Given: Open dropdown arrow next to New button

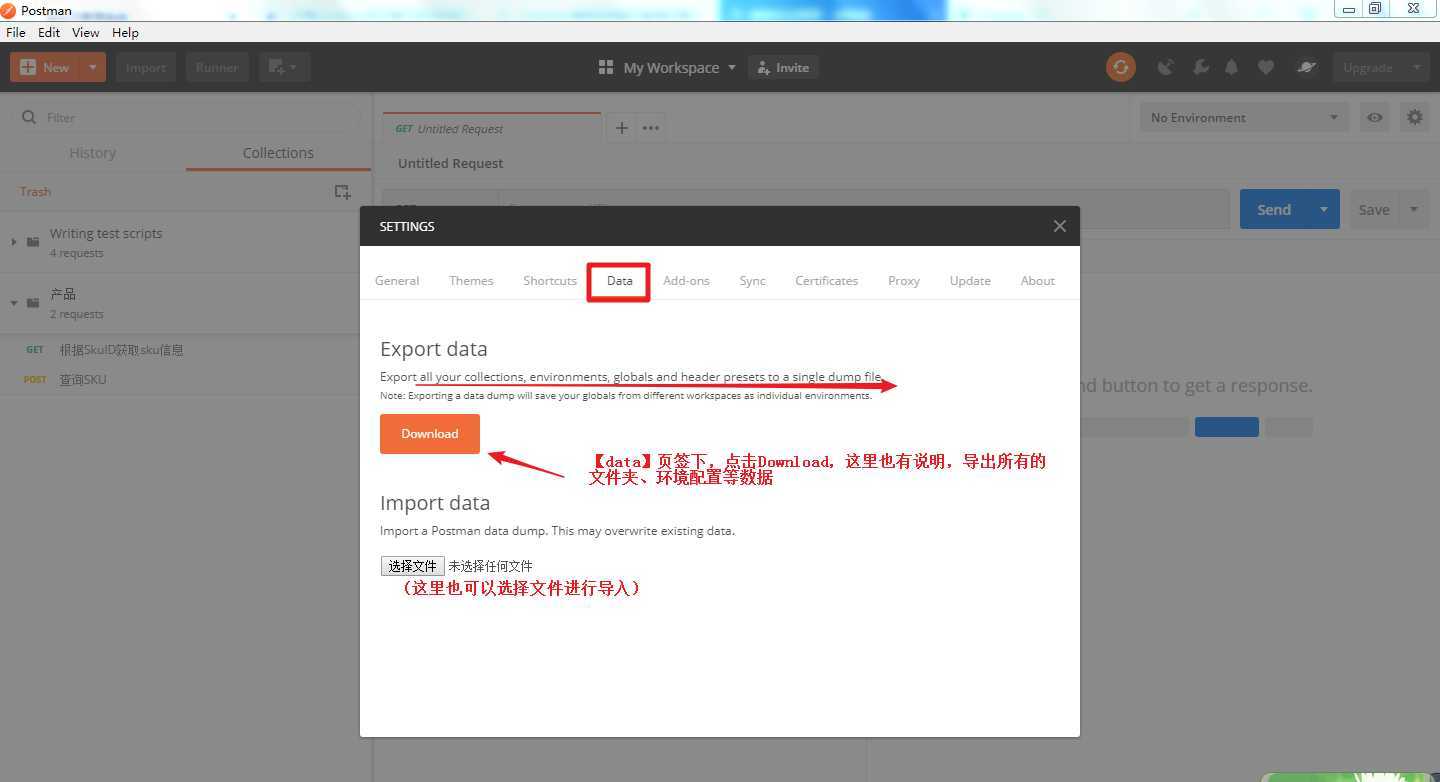Looking at the screenshot, I should 92,67.
